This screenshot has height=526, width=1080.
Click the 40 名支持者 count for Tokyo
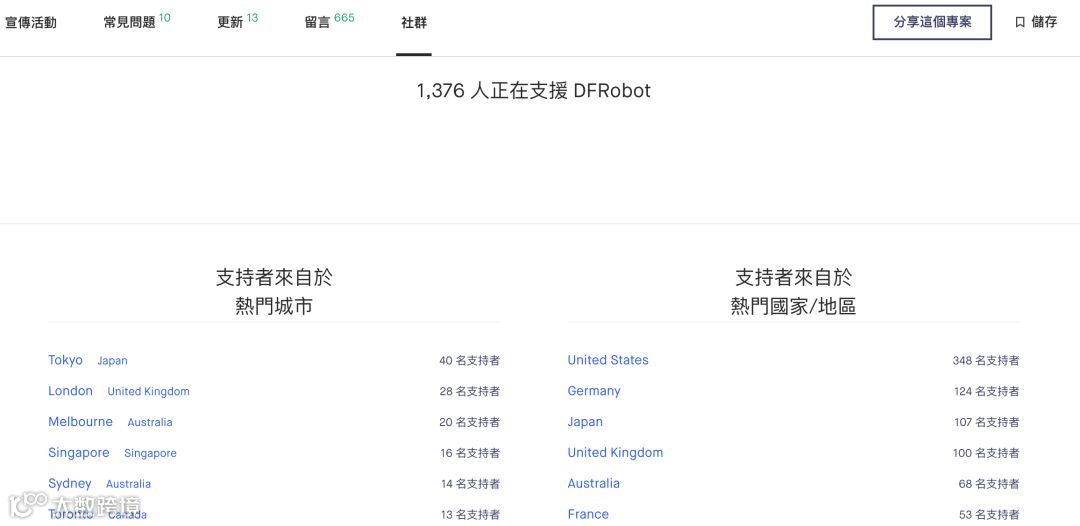[x=470, y=361]
